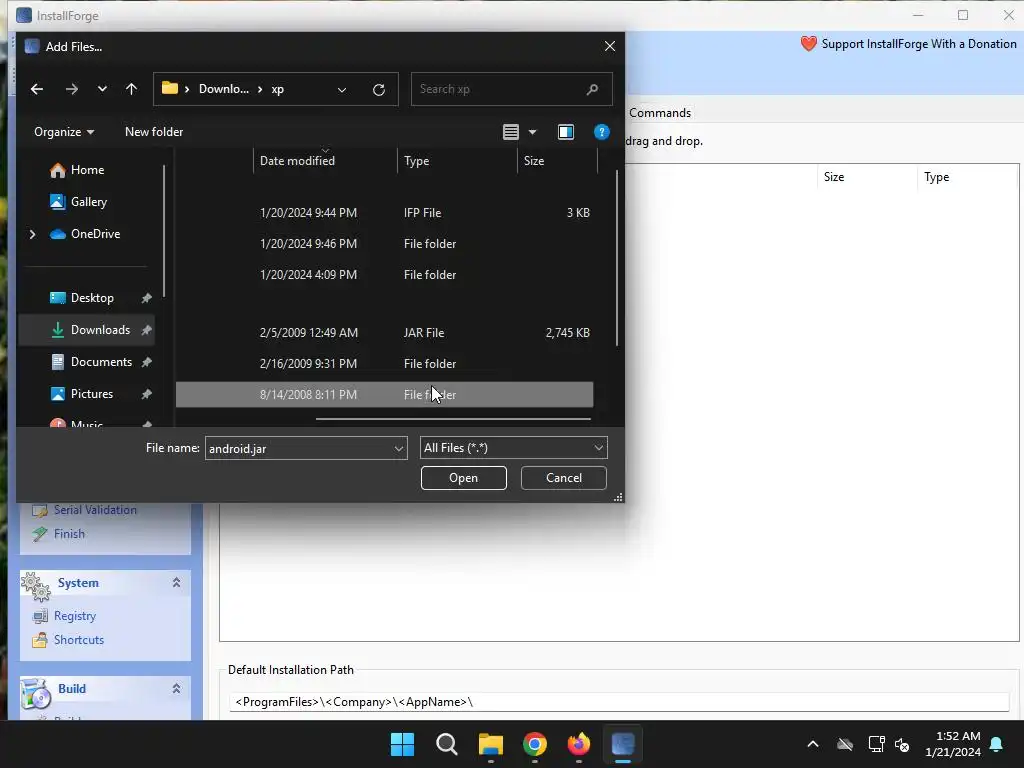Viewport: 1024px width, 768px height.
Task: Open File Explorer from taskbar
Action: pyautogui.click(x=490, y=744)
